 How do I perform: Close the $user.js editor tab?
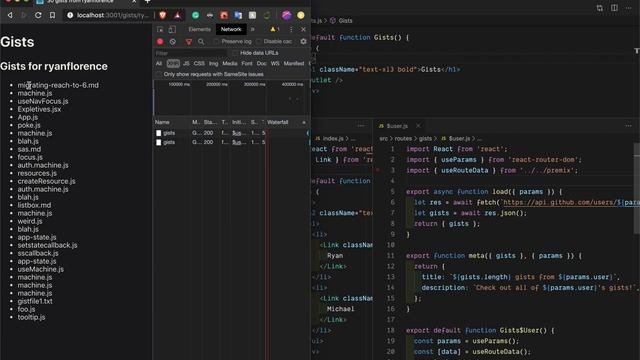(418, 126)
